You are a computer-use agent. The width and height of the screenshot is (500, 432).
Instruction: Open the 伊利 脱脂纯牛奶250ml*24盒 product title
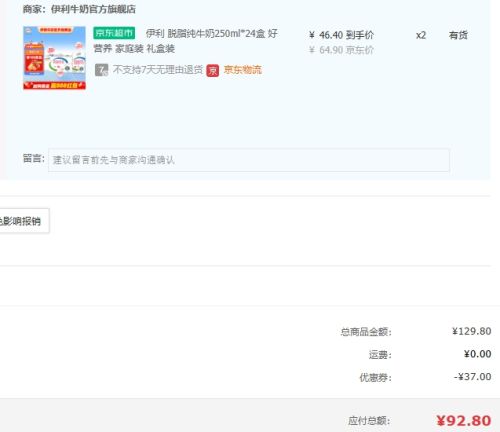pyautogui.click(x=186, y=41)
